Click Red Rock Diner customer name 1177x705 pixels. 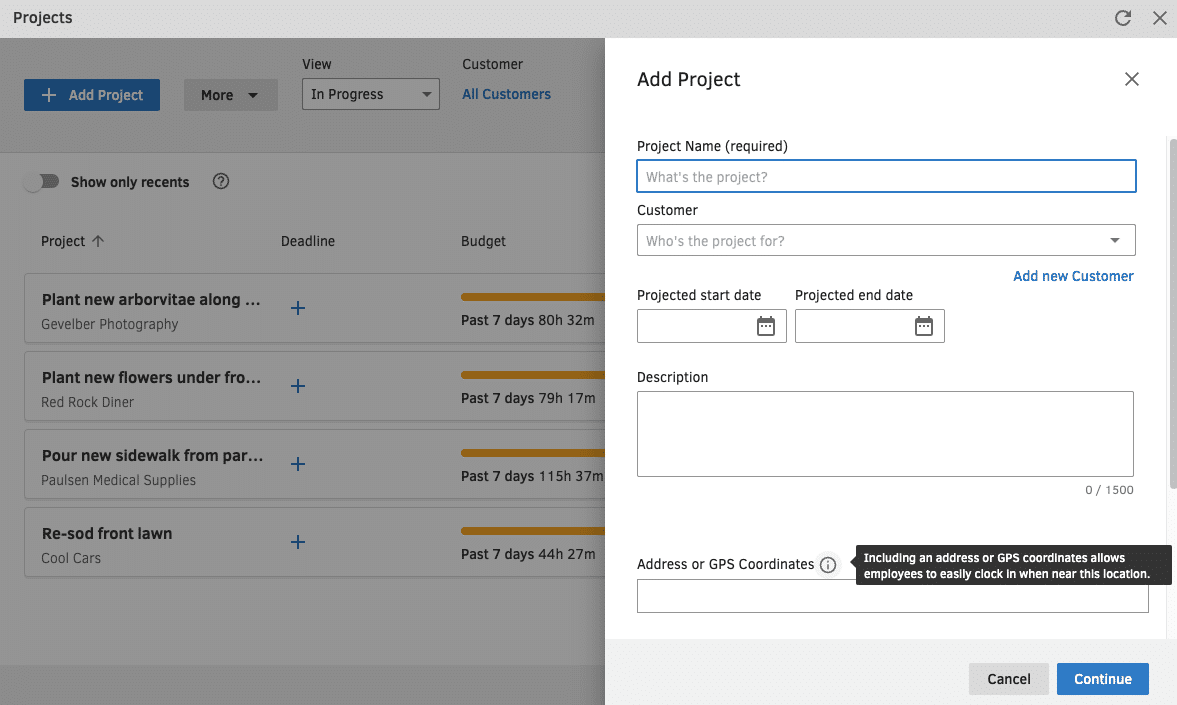[x=87, y=402]
